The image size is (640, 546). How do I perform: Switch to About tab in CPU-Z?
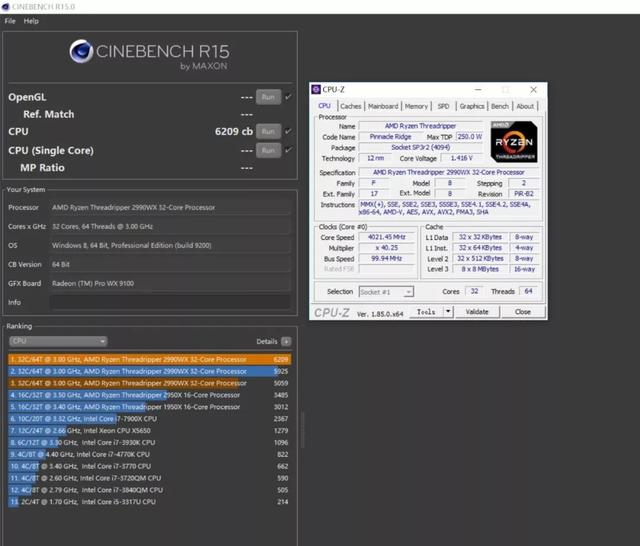click(x=525, y=106)
